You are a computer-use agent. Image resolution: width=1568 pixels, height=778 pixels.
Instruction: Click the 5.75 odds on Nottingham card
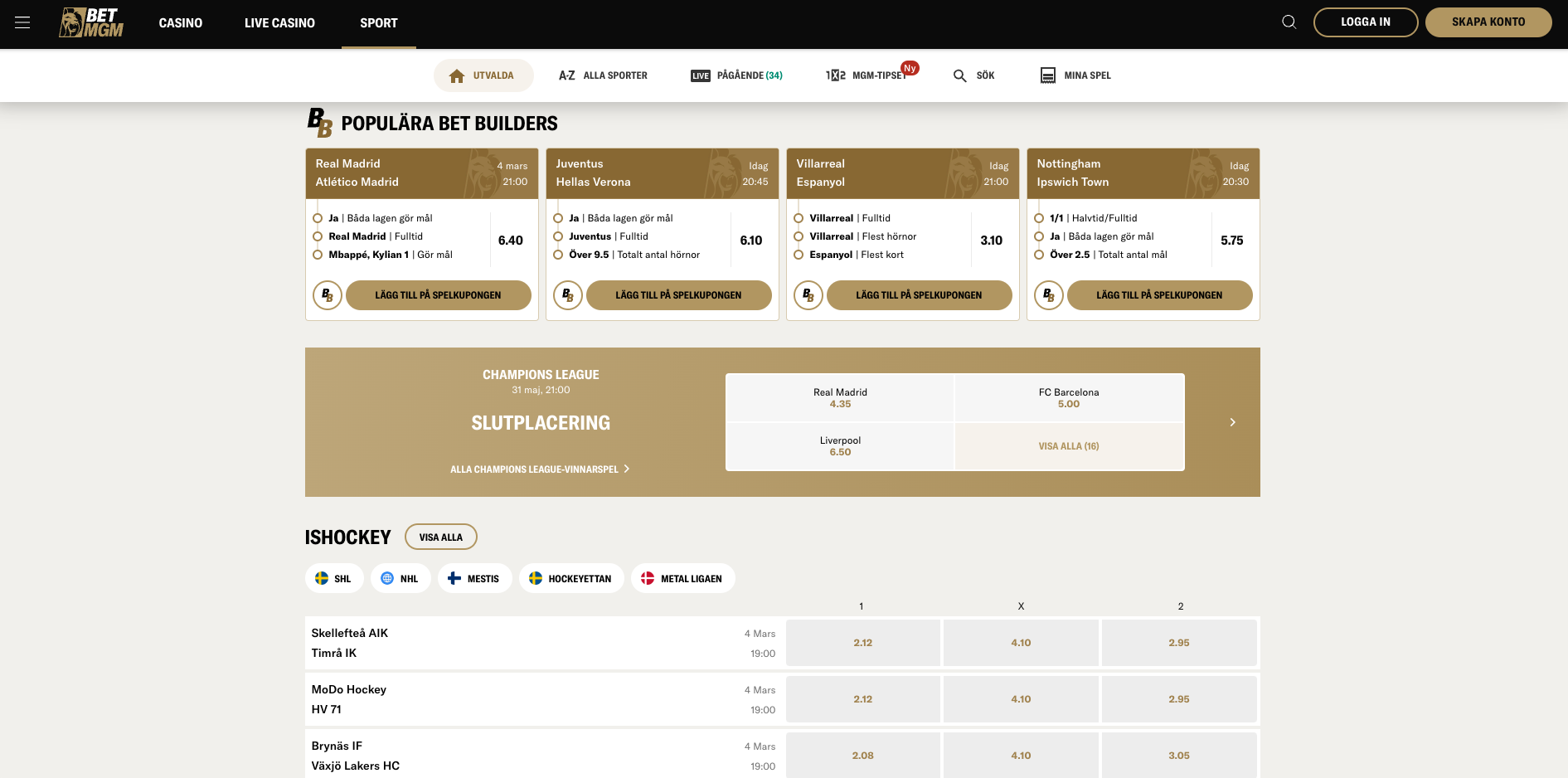(1232, 241)
